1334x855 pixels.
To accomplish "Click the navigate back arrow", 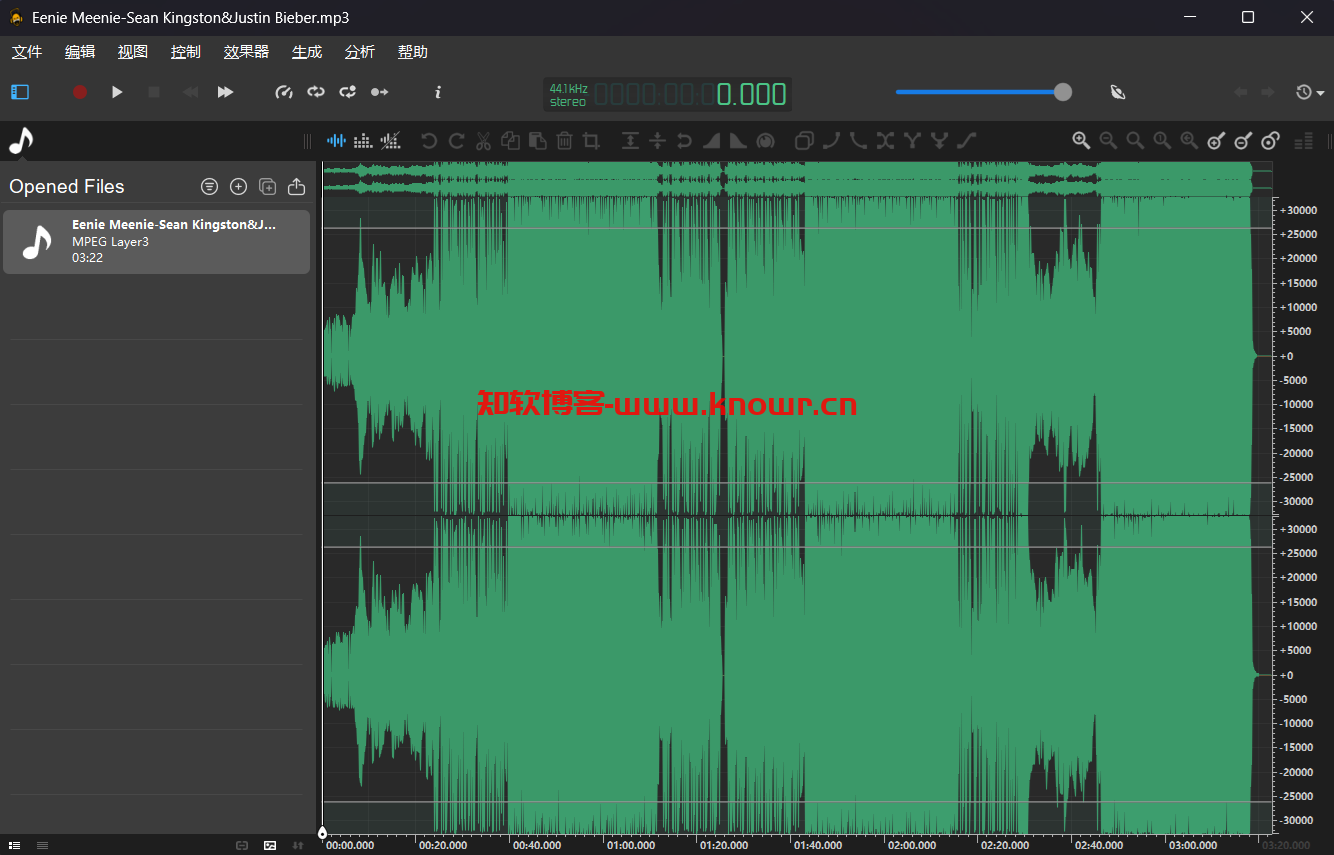I will point(1241,92).
